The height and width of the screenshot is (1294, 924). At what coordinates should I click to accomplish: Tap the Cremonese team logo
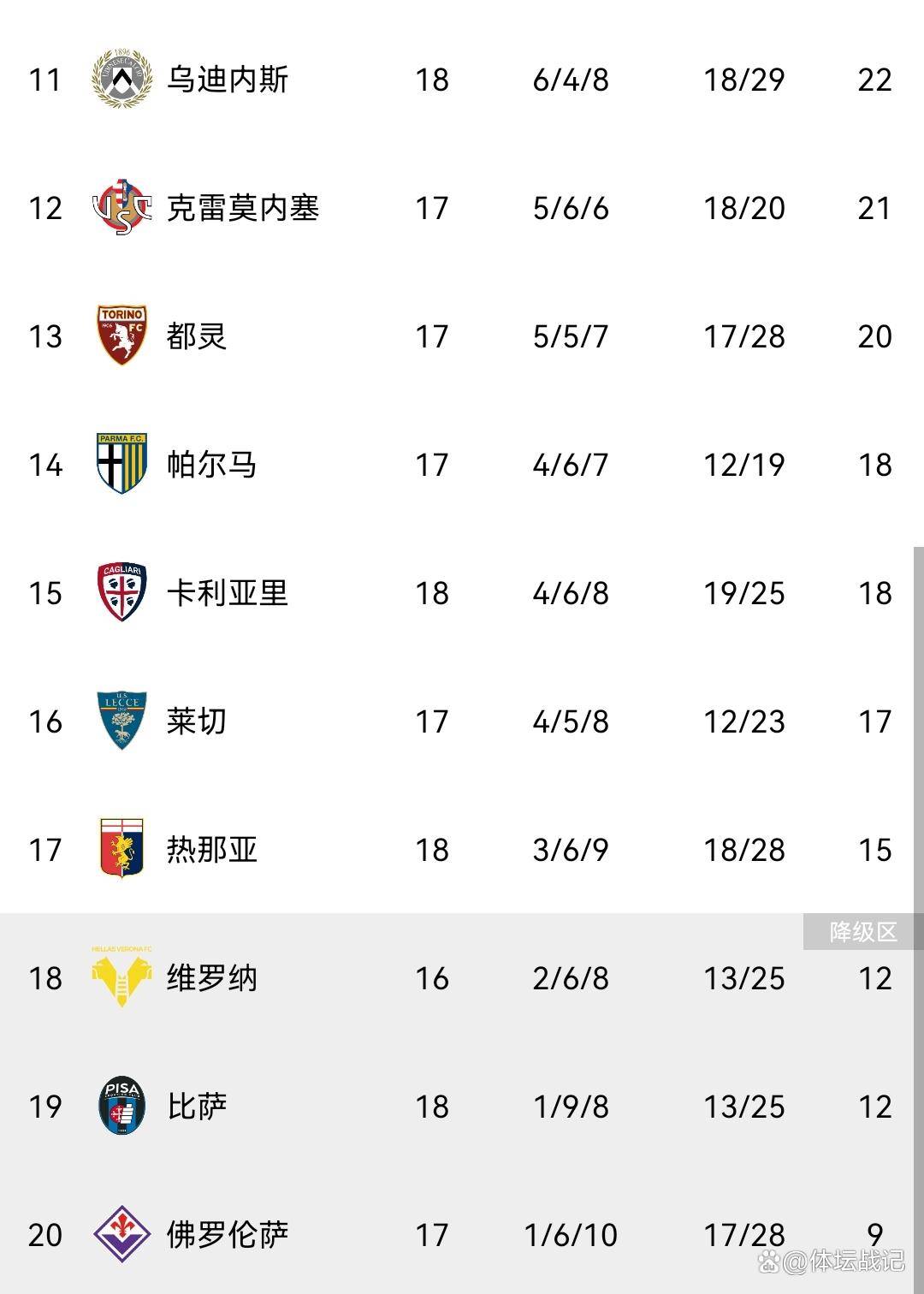point(121,207)
